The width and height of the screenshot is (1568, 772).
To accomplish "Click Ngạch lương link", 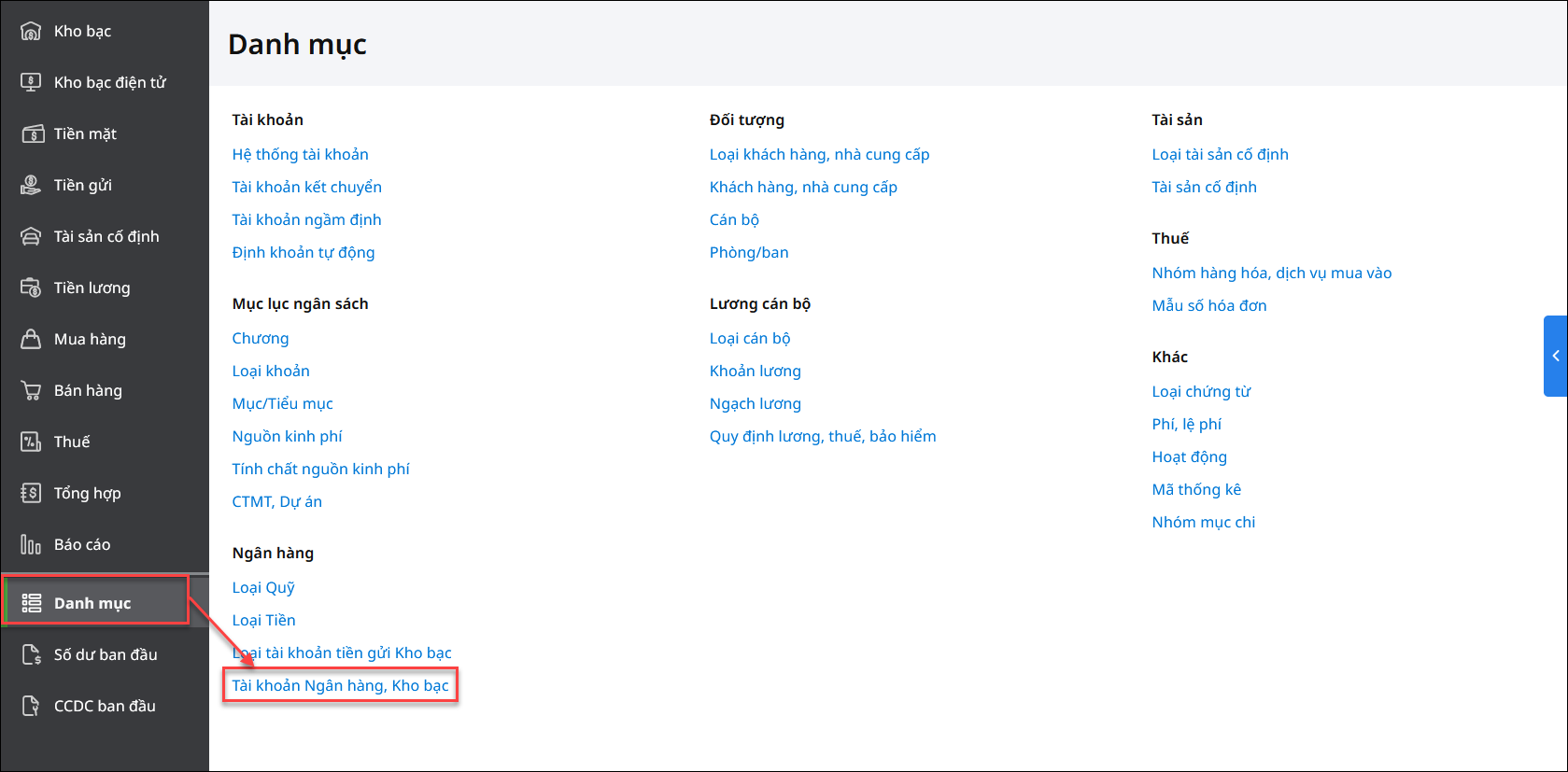I will pyautogui.click(x=755, y=403).
